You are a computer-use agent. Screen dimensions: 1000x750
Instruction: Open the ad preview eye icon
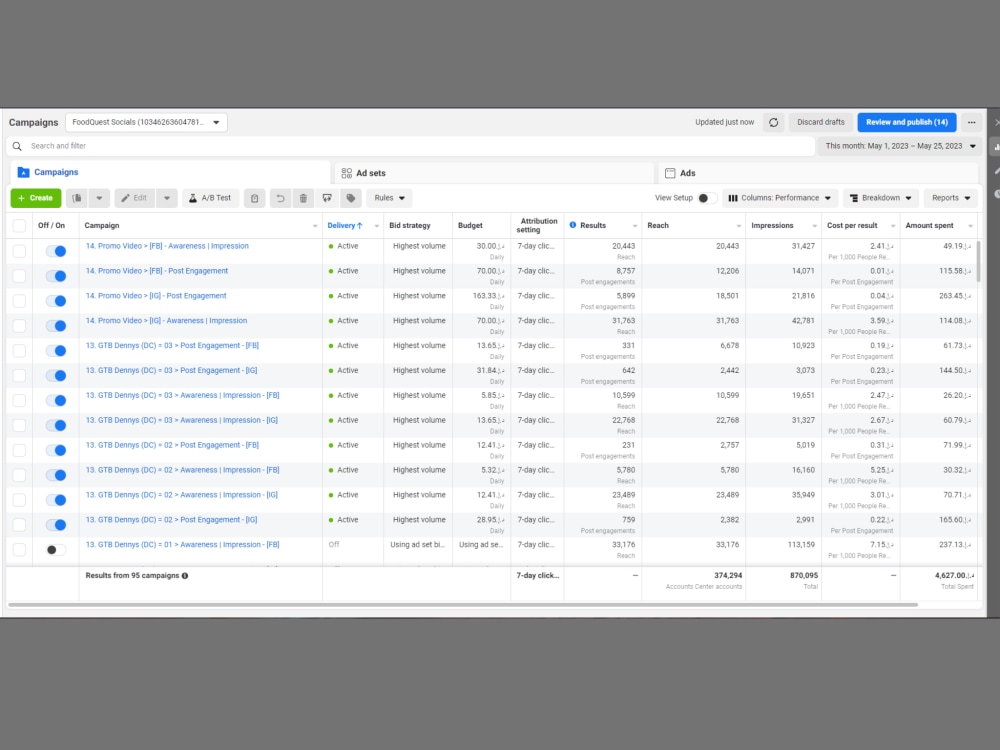(x=327, y=197)
